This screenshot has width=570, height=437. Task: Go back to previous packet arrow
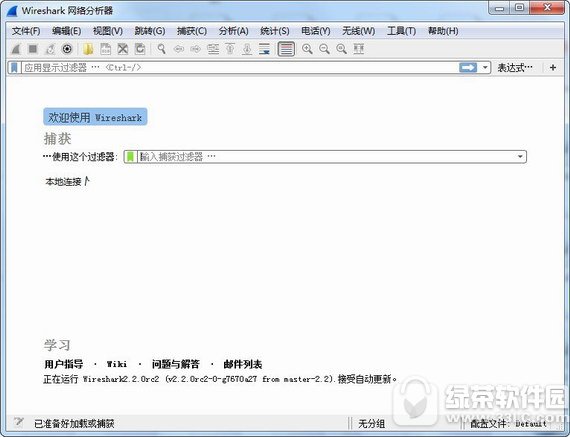(178, 49)
